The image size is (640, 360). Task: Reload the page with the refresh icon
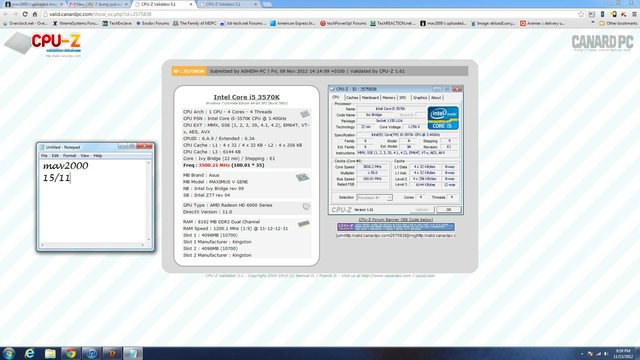[25, 14]
